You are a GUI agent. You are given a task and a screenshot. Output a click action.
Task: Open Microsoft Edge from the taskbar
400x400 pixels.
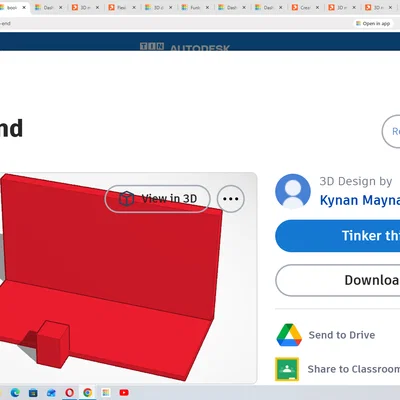pos(15,393)
